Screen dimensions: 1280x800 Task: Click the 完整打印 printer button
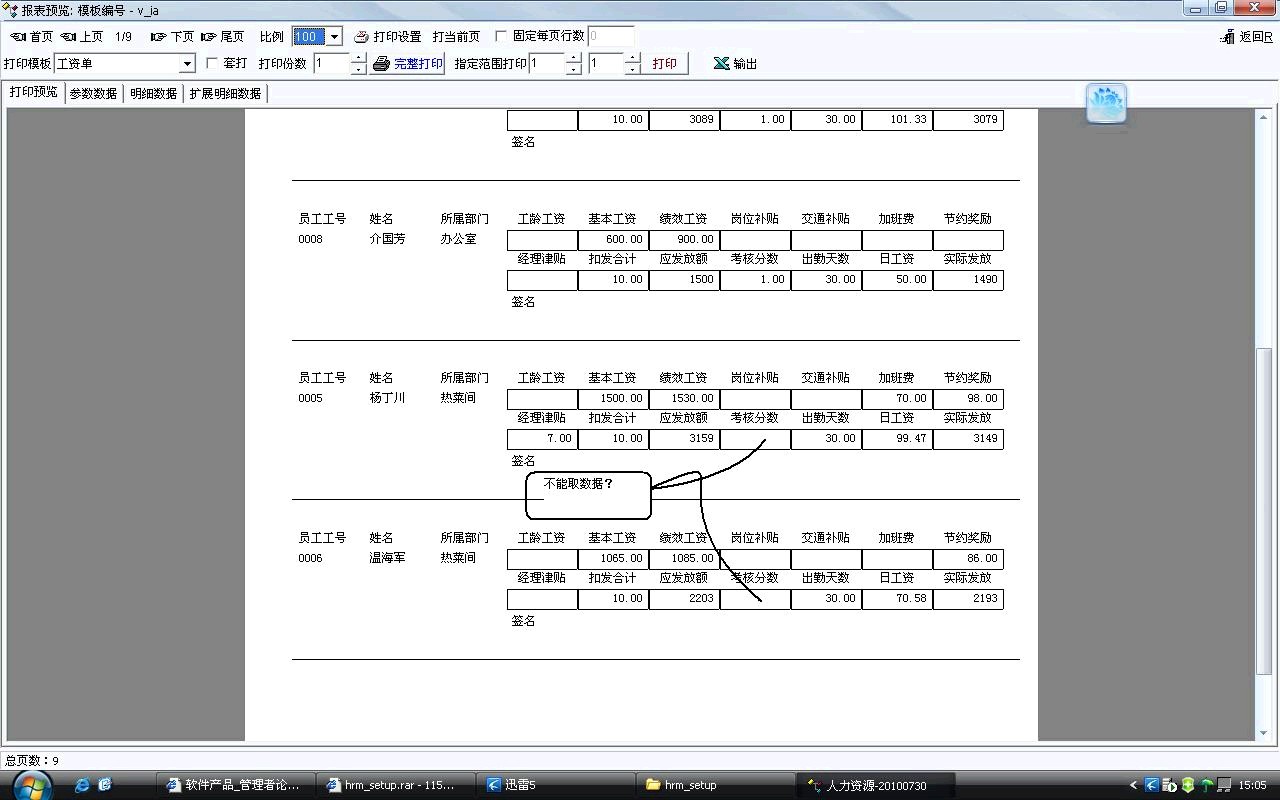[408, 64]
